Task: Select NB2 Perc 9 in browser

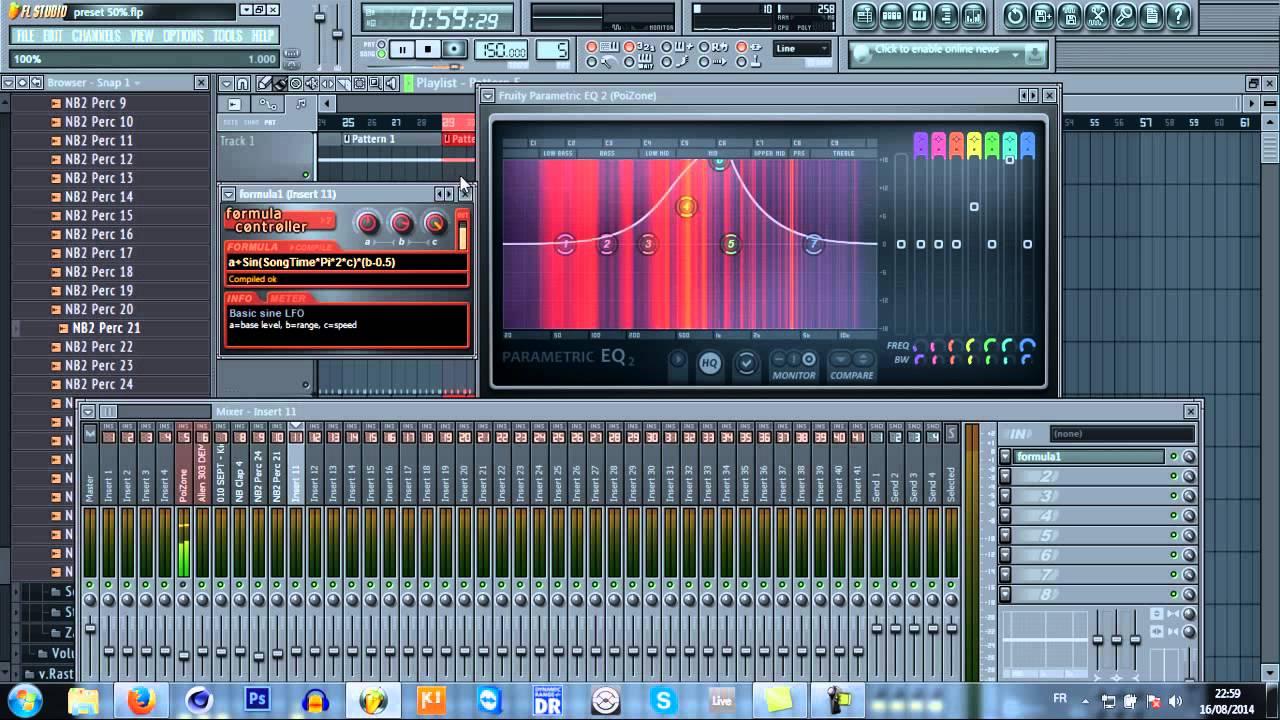Action: [x=95, y=103]
